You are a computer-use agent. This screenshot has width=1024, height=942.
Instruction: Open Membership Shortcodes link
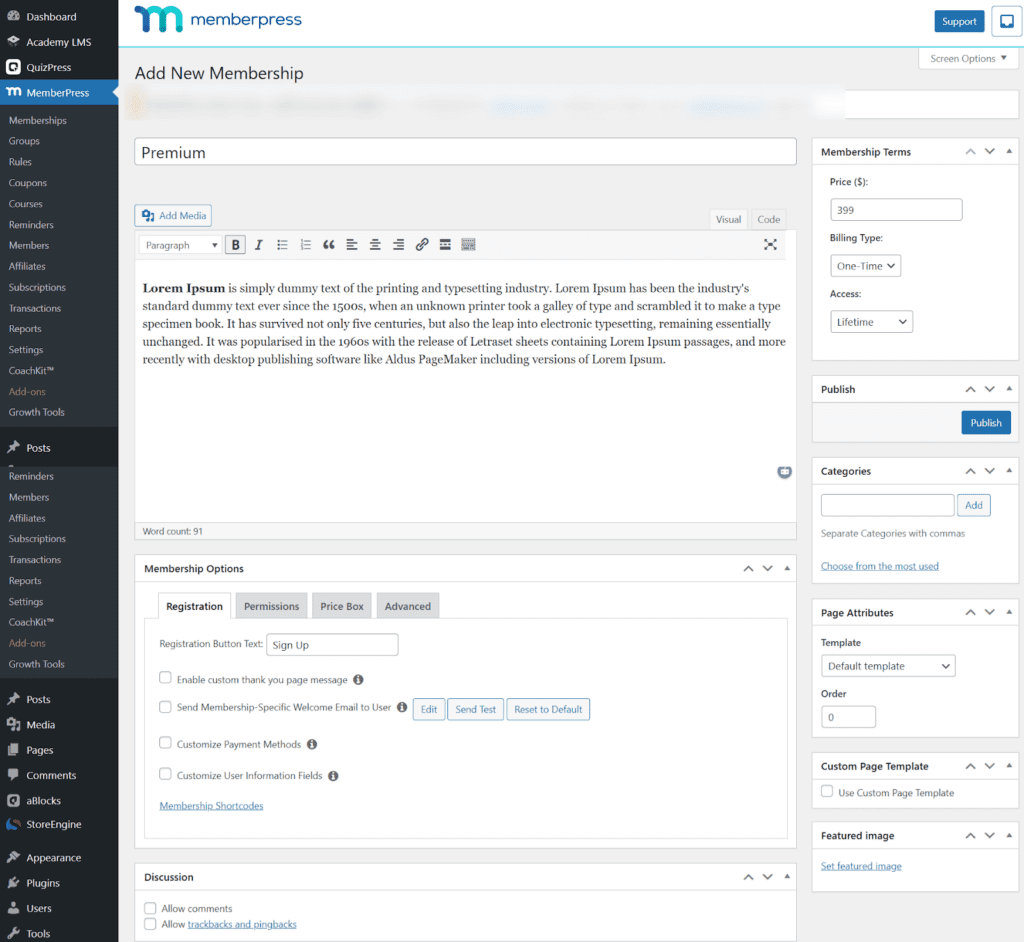pos(211,804)
